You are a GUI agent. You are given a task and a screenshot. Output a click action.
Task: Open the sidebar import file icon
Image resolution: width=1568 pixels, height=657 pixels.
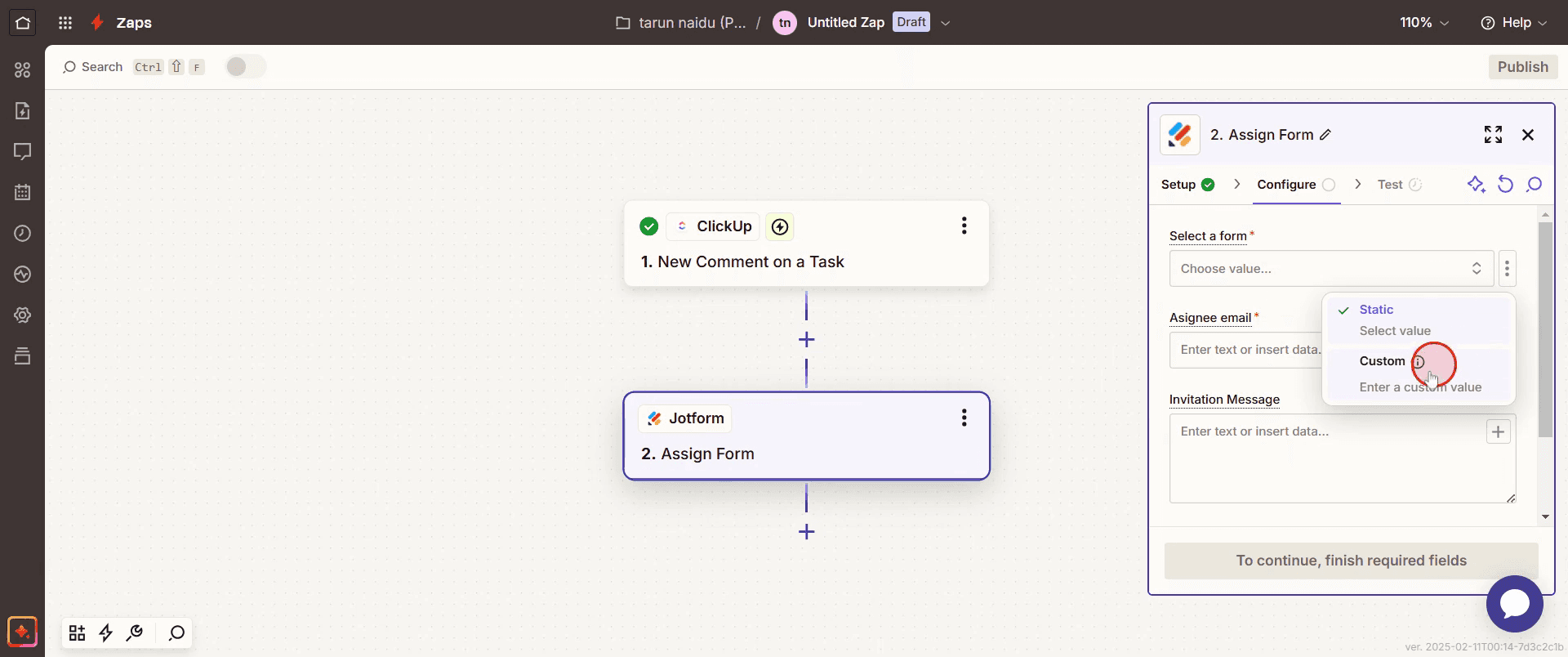point(22,111)
